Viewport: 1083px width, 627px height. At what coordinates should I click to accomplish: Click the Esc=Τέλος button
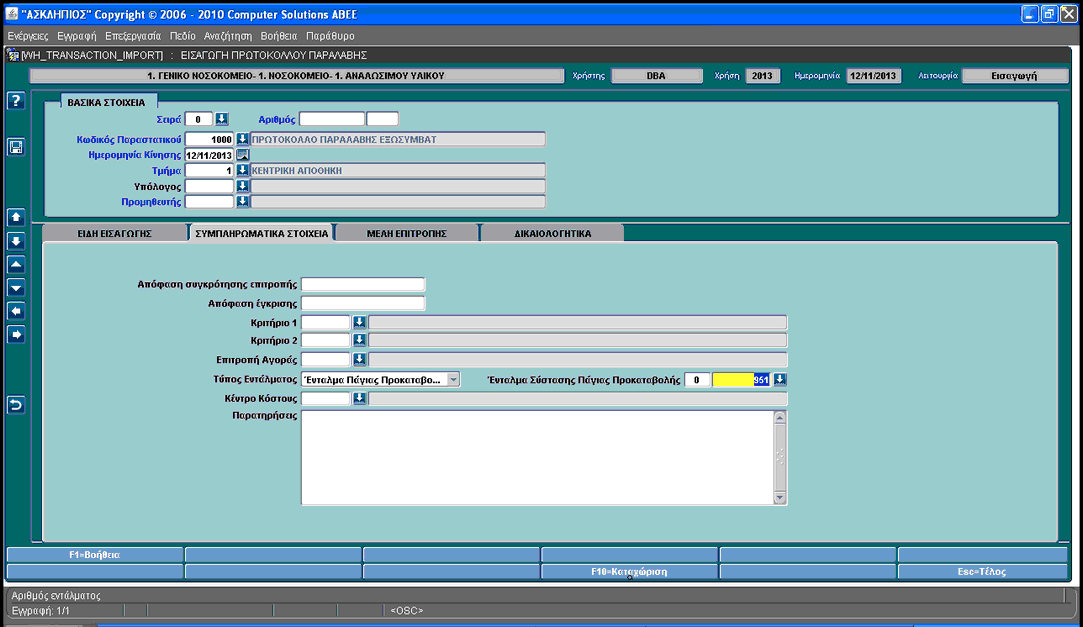point(982,572)
